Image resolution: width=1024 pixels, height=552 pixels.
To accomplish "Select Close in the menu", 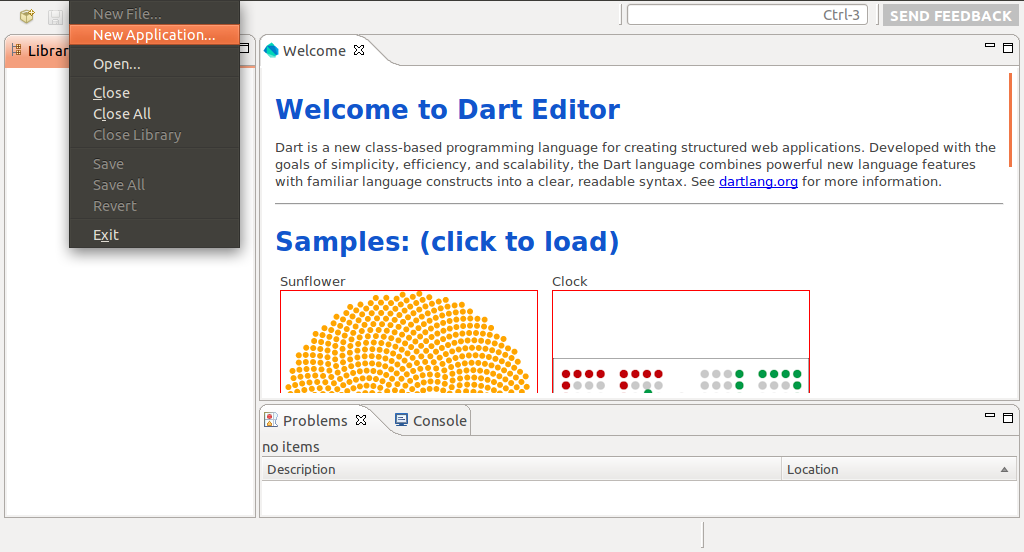I will click(x=154, y=93).
